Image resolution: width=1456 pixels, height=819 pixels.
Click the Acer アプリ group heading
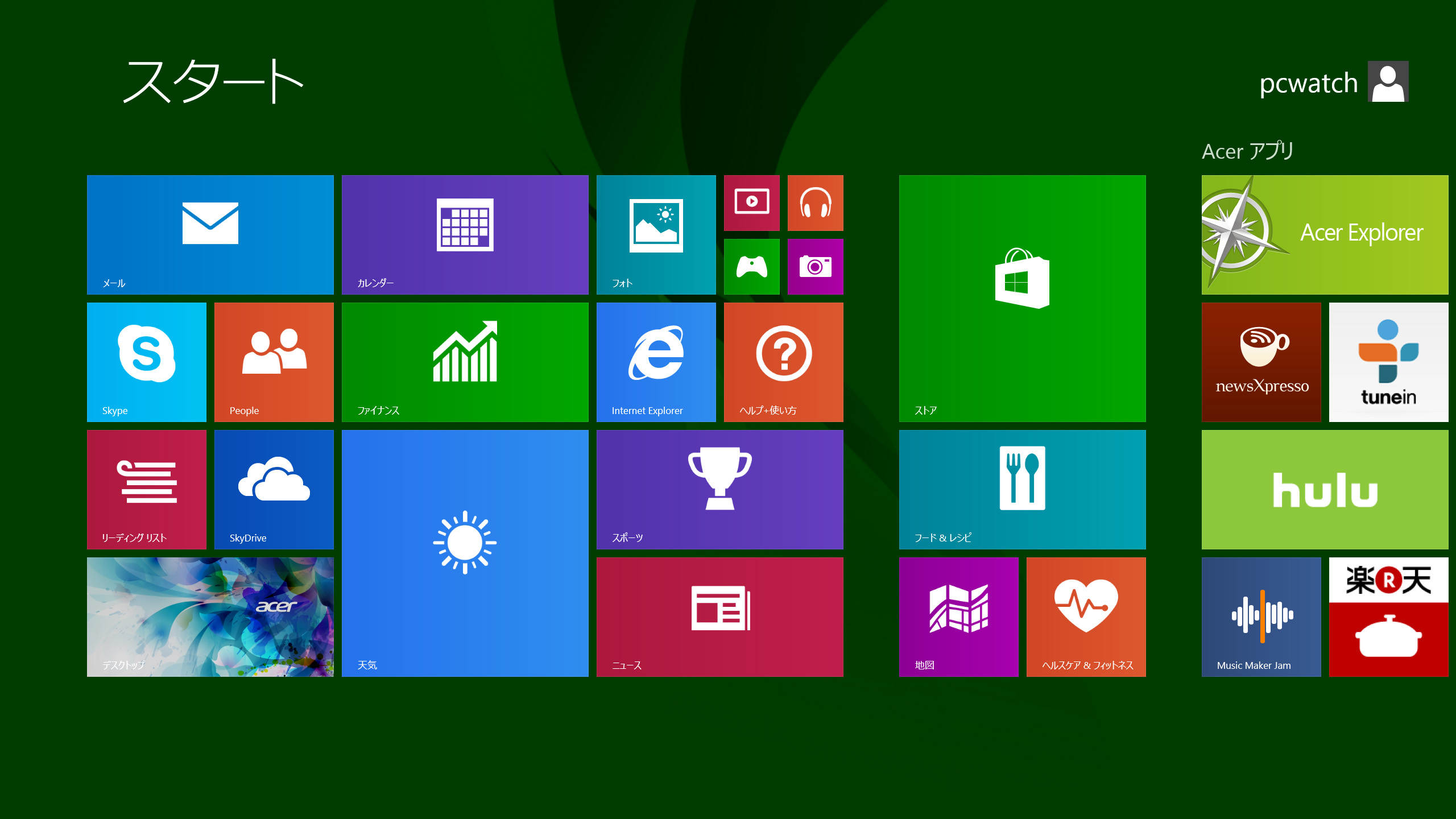point(1248,151)
